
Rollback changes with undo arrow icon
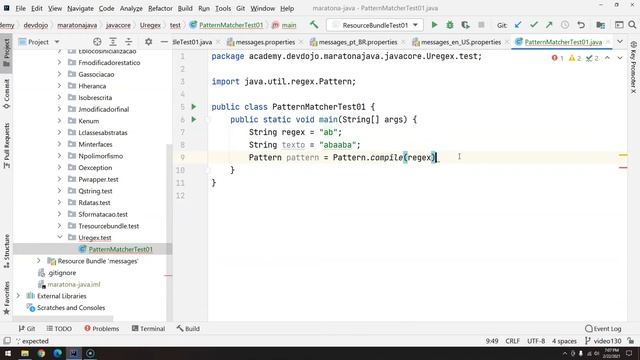click(x=581, y=25)
